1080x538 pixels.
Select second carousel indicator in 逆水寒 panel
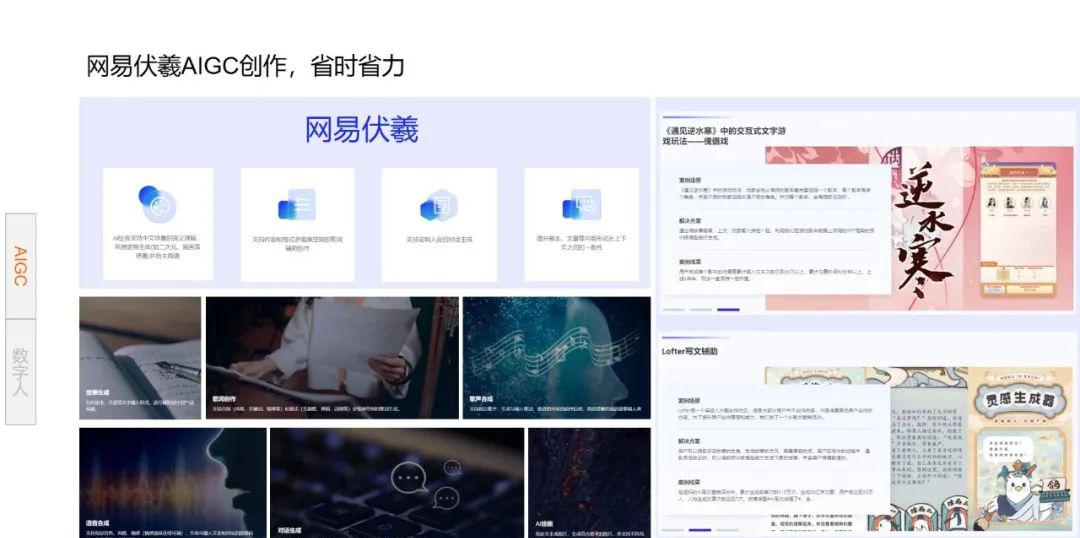(700, 310)
